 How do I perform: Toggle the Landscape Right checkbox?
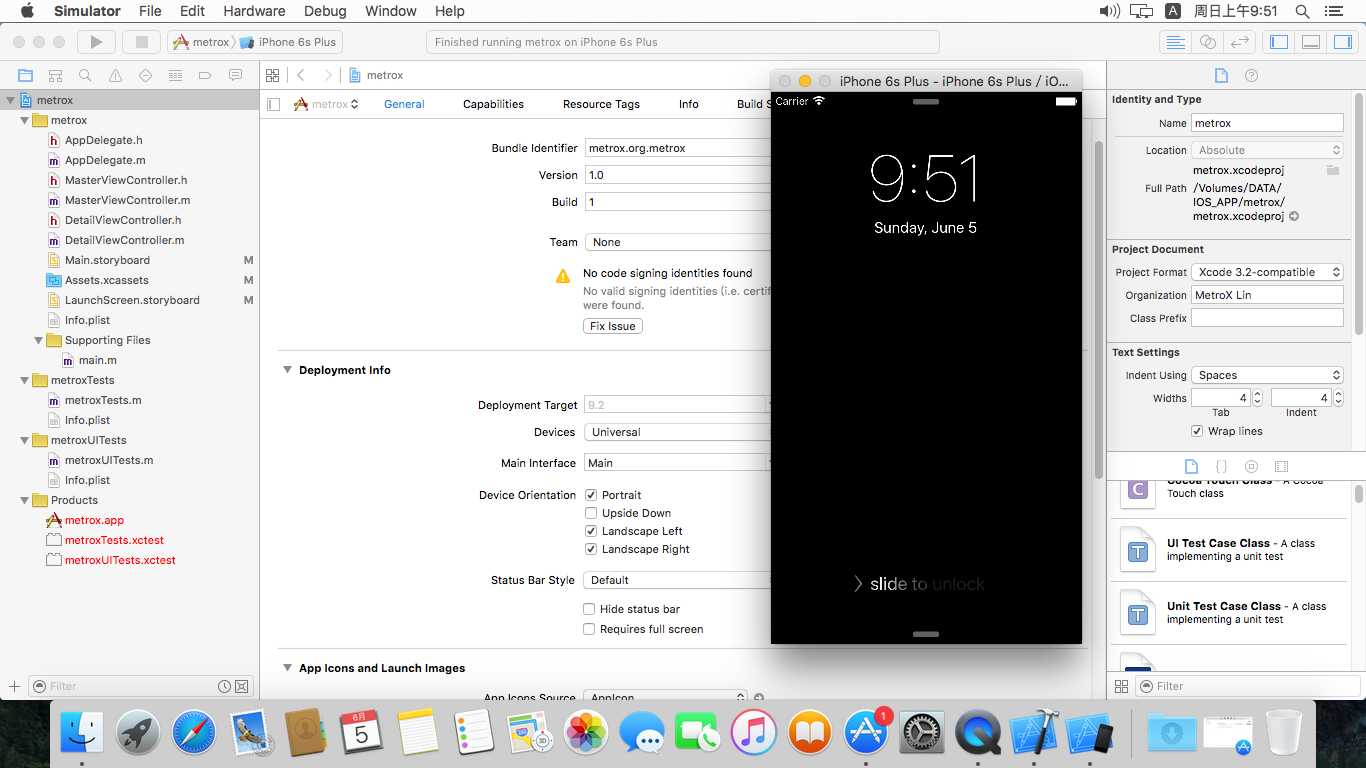pos(591,549)
